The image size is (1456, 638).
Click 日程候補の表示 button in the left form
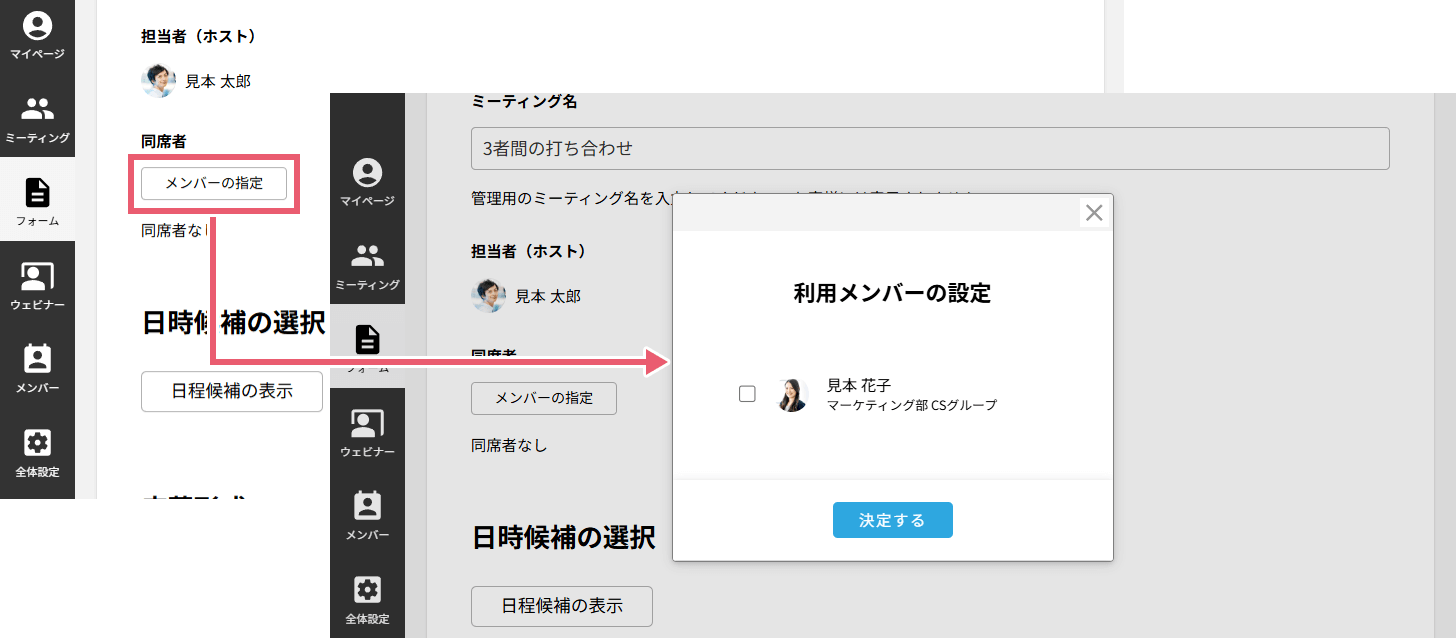232,391
